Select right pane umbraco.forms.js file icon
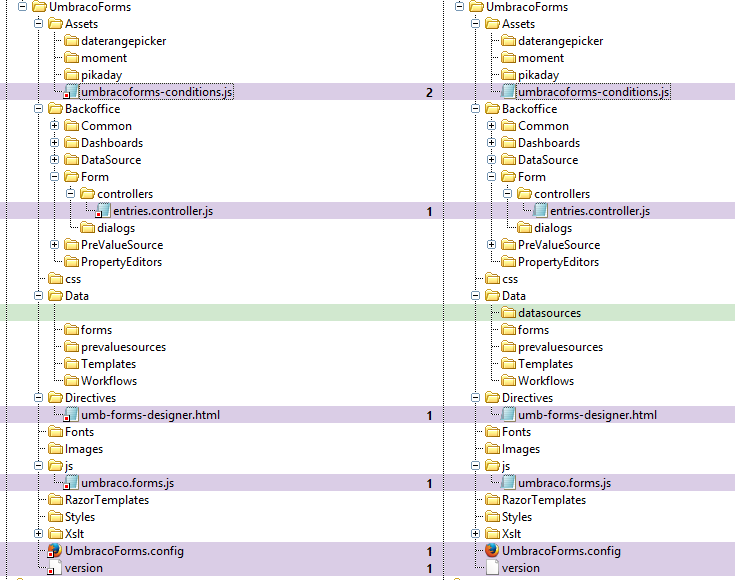The height and width of the screenshot is (580, 735). [x=508, y=482]
